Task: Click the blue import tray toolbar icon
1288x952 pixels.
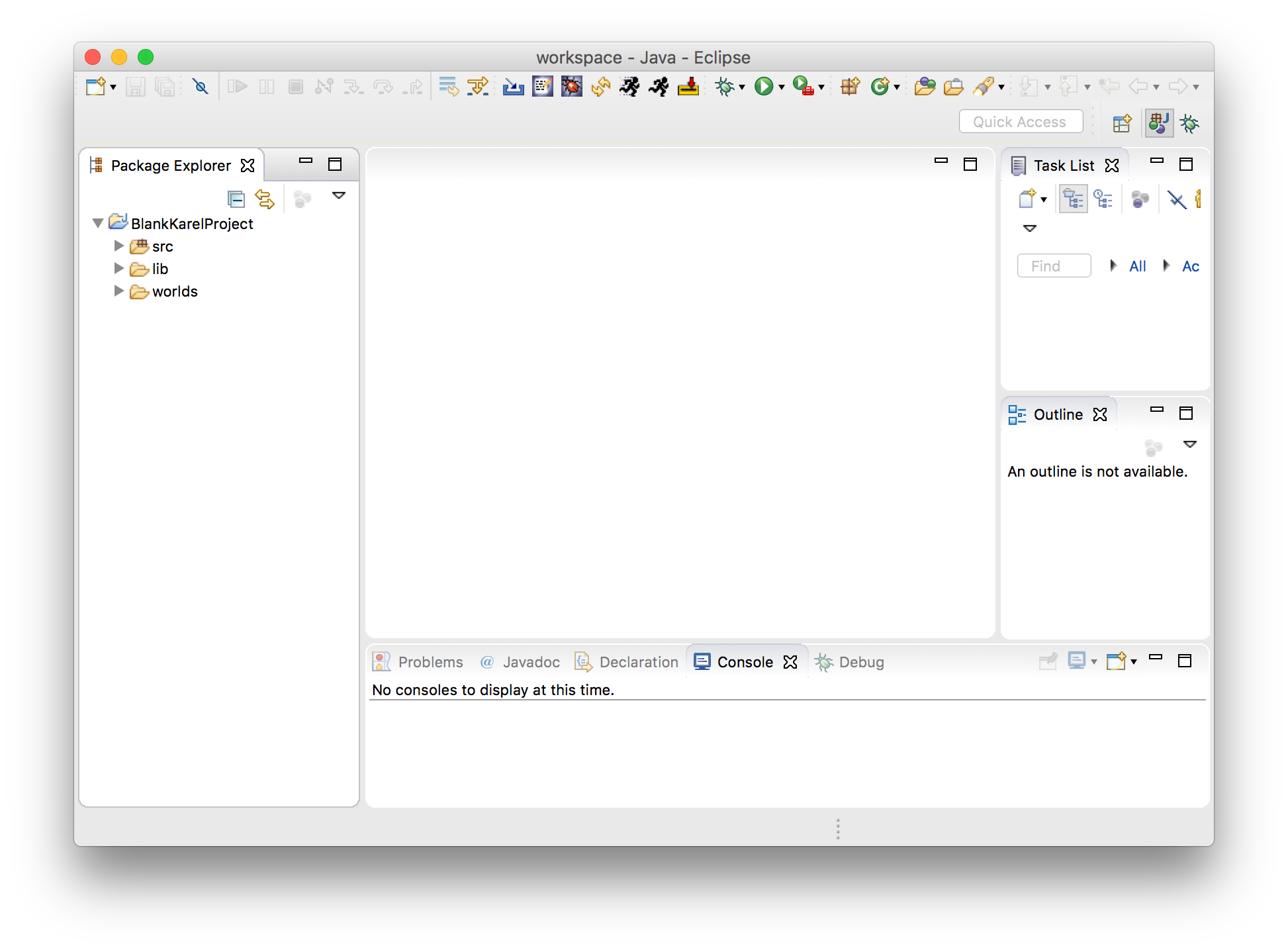Action: 513,87
